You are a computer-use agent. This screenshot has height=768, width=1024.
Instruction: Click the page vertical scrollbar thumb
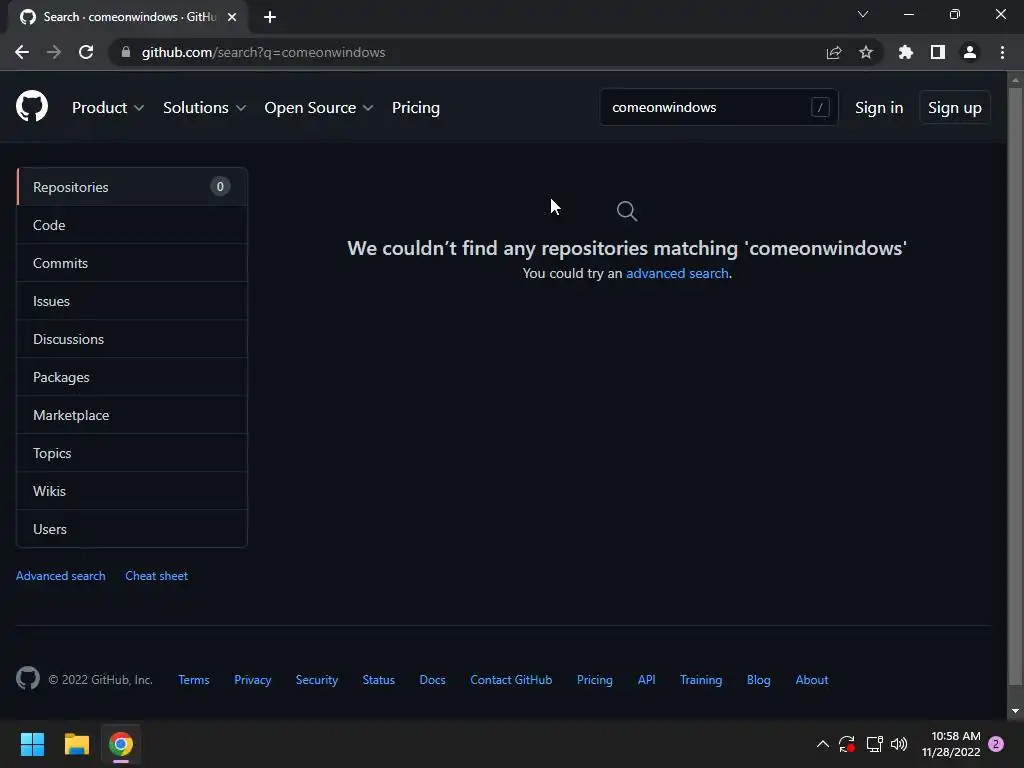(1015, 387)
